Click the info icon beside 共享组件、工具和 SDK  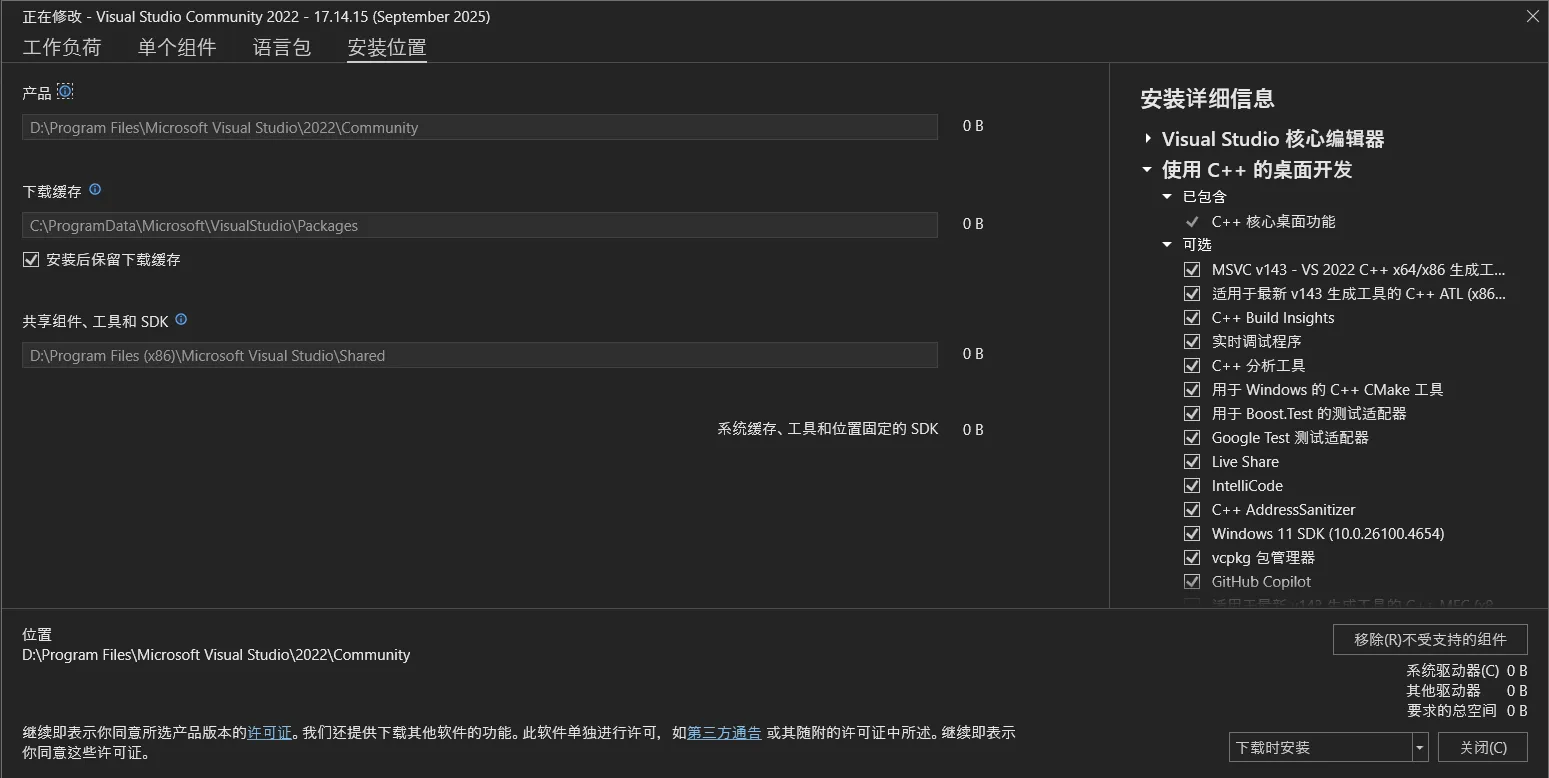tap(181, 320)
